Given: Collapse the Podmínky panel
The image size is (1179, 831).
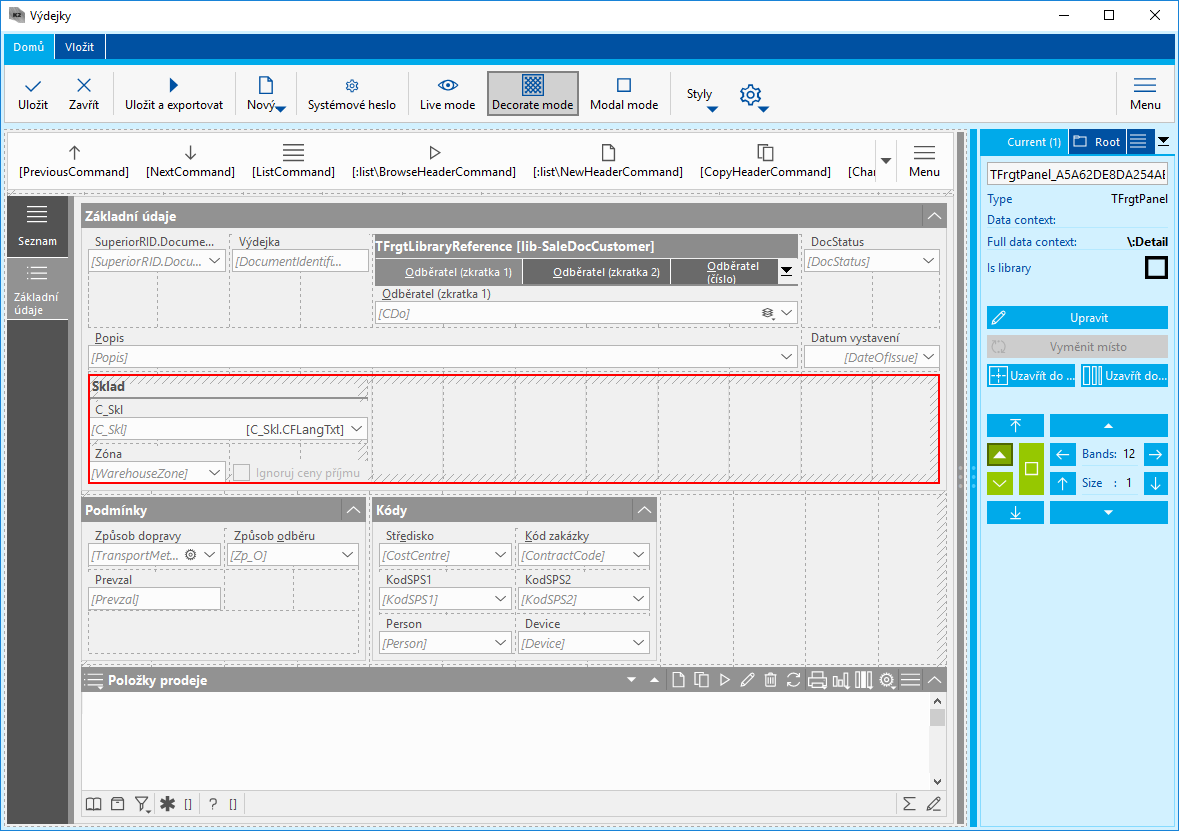Looking at the screenshot, I should point(353,510).
